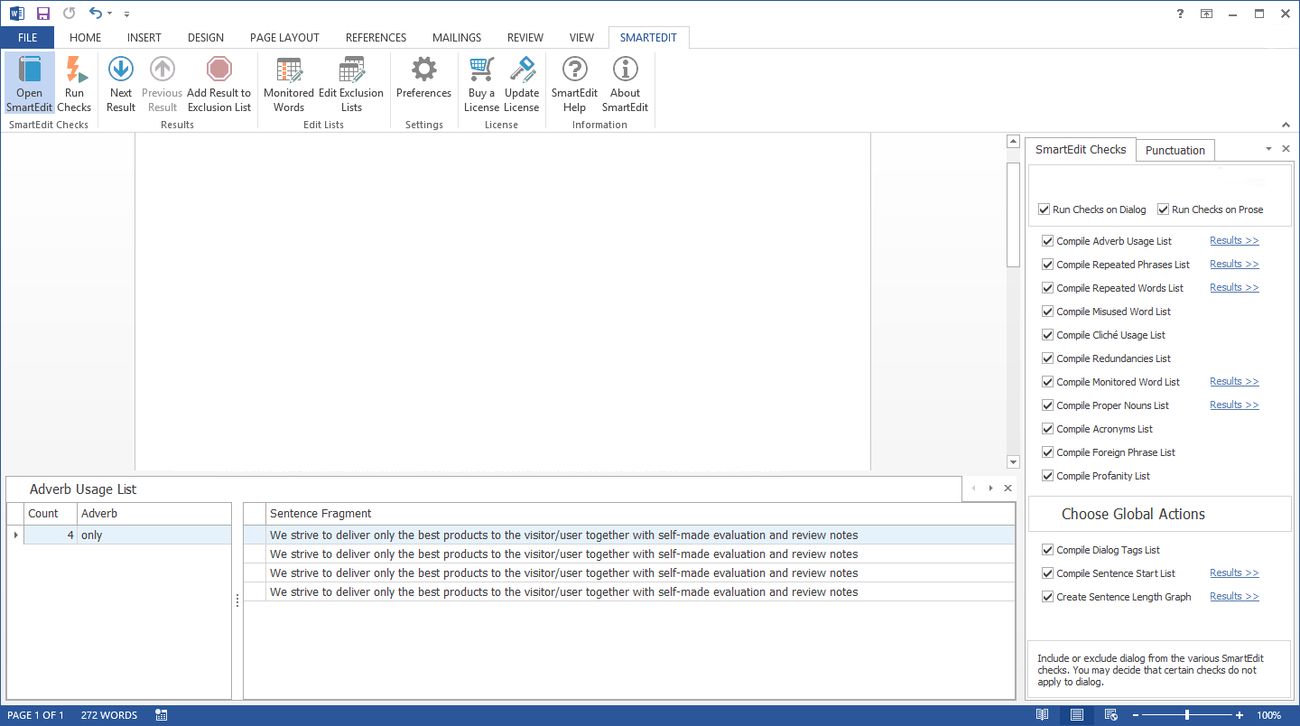Viewport: 1300px width, 726px height.
Task: Switch to Web Layout view
Action: point(1110,715)
